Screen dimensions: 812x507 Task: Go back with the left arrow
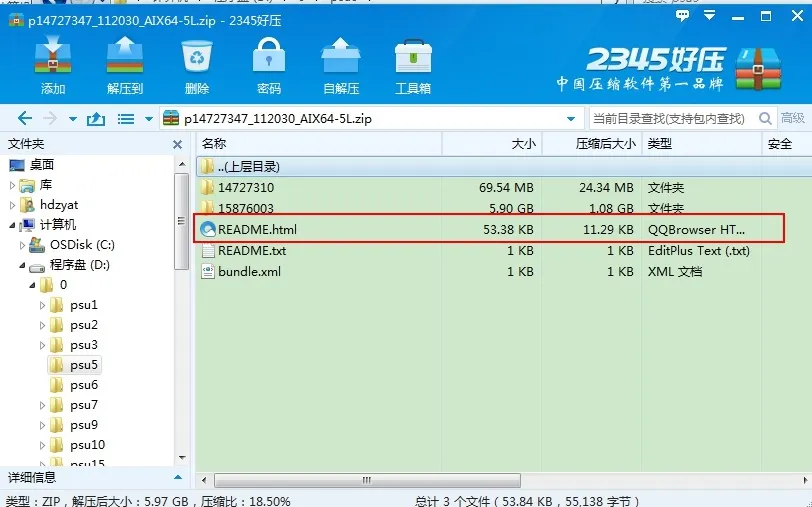[24, 119]
